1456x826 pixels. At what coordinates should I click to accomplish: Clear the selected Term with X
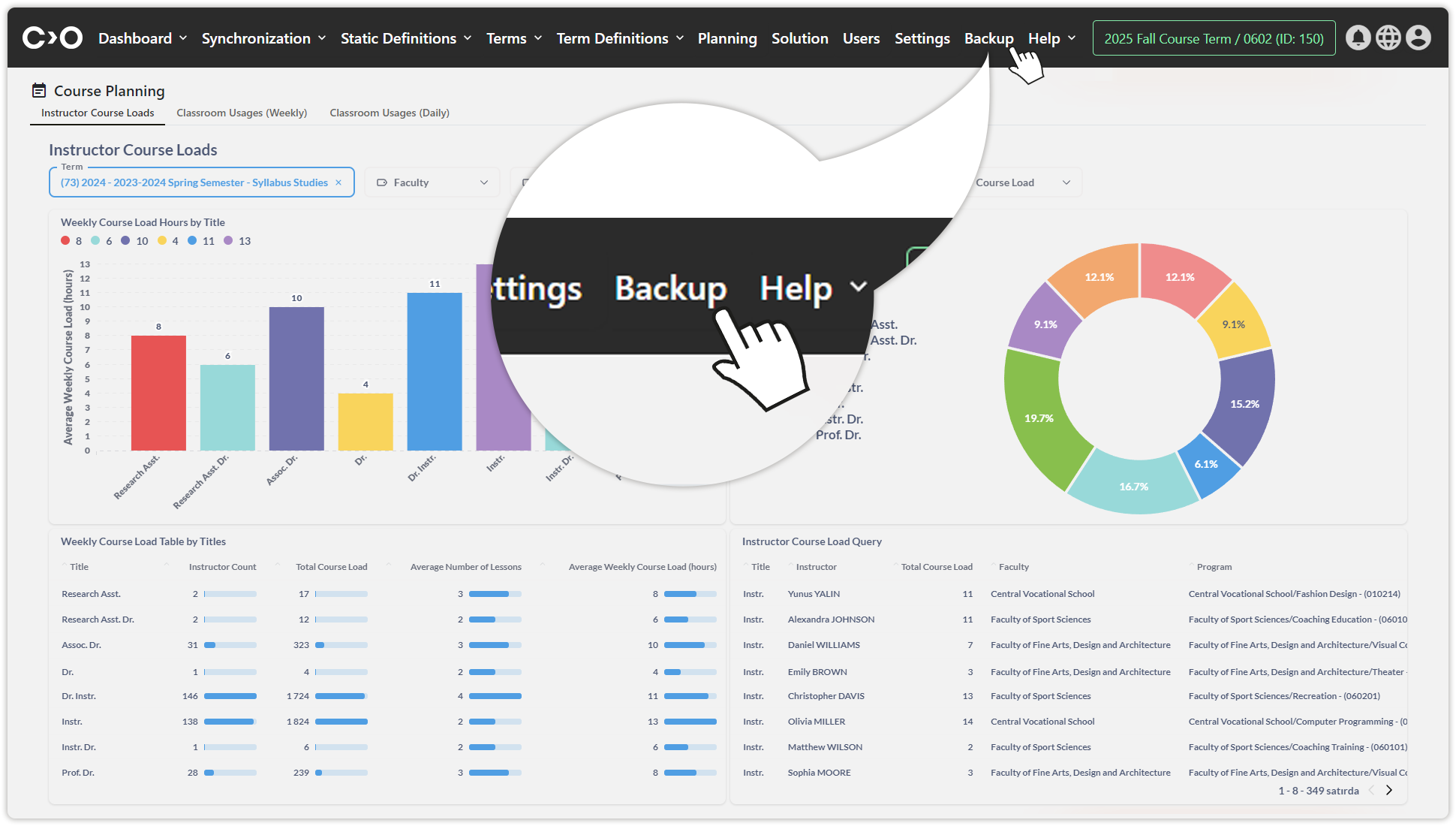338,182
